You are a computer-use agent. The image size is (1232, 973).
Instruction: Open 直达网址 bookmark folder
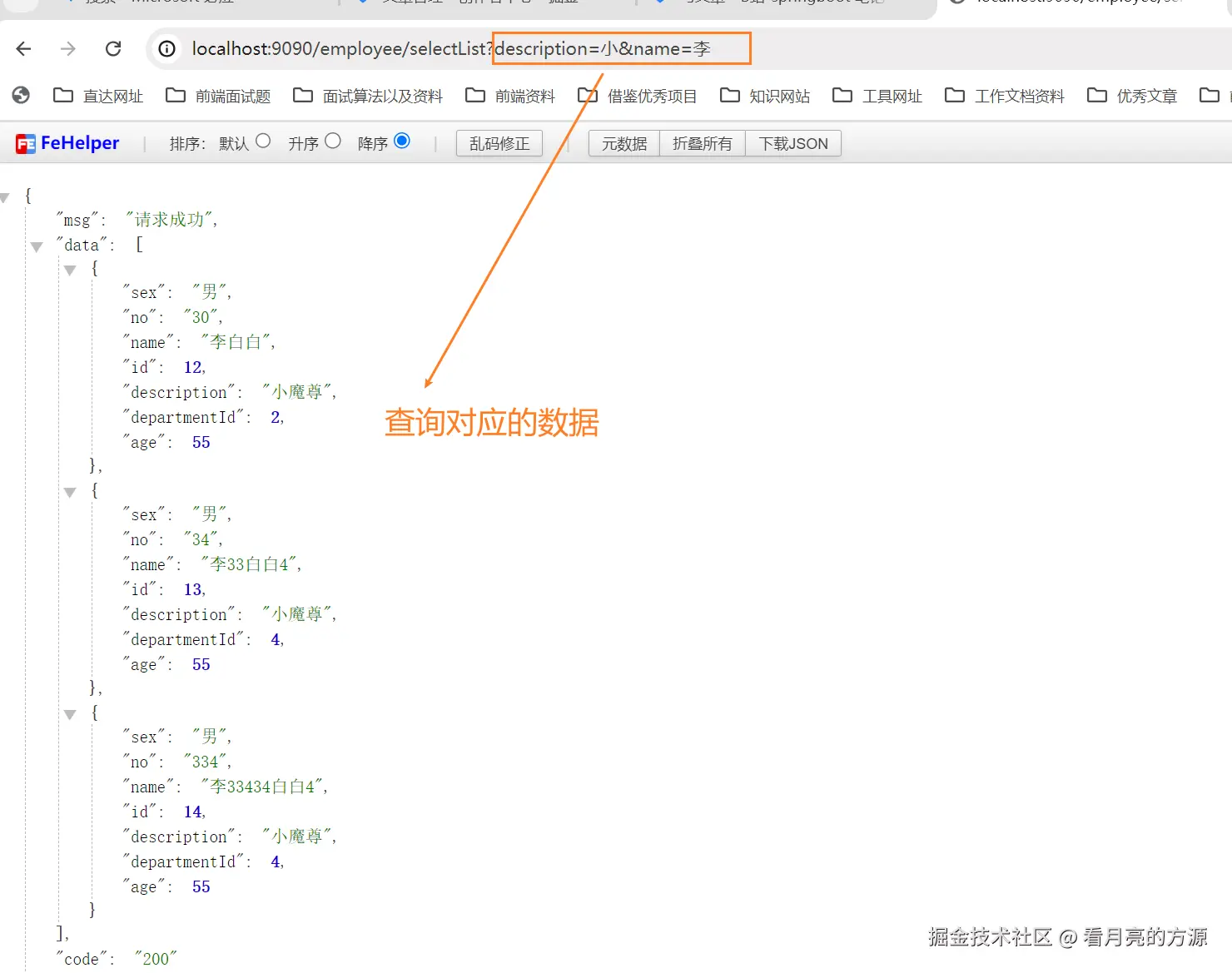(x=98, y=96)
